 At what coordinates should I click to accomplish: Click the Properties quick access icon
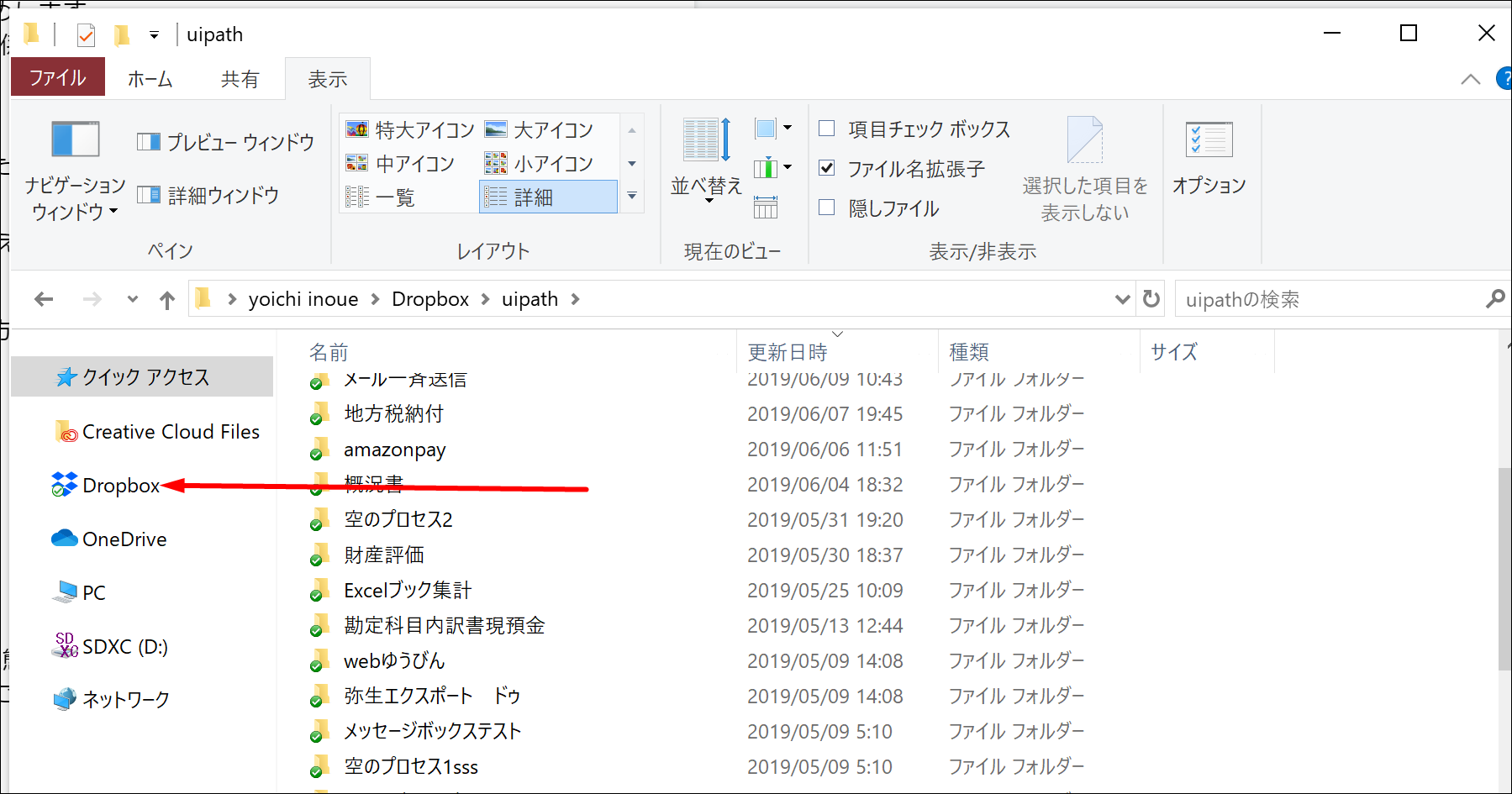[x=86, y=34]
